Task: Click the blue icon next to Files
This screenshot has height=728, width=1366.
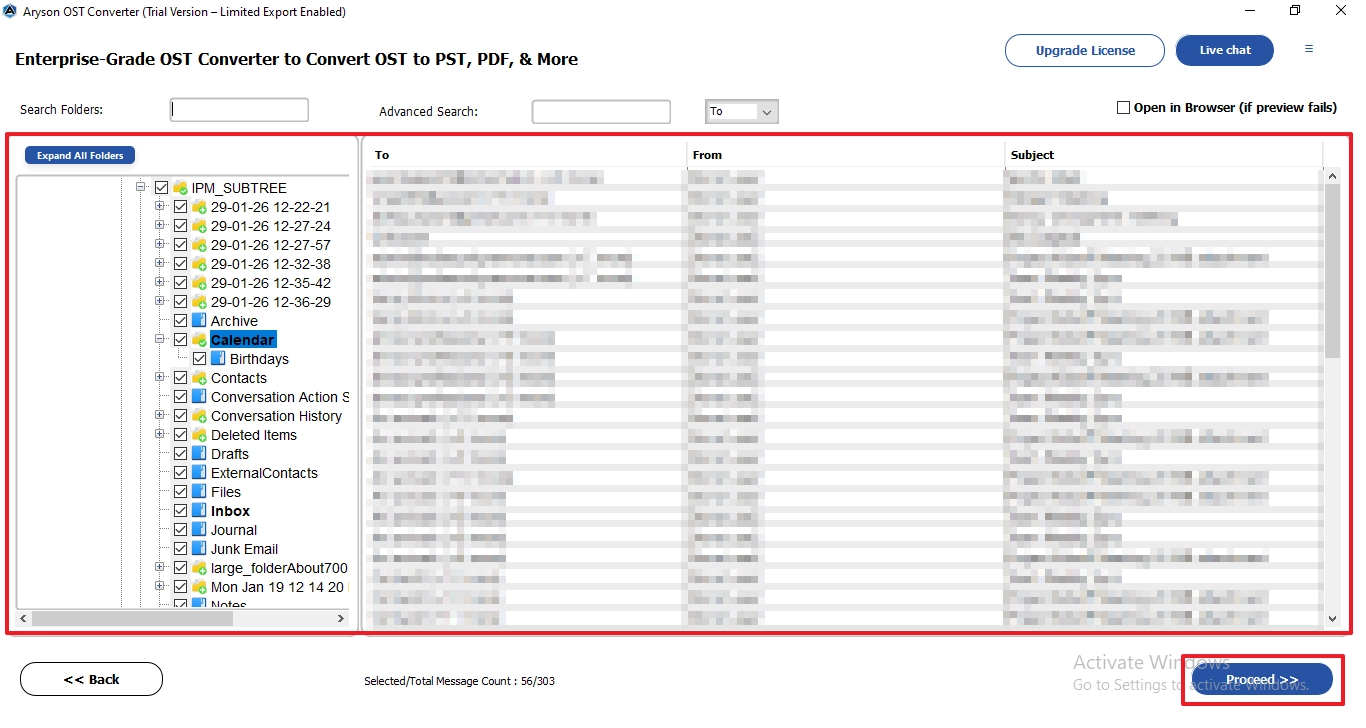Action: pyautogui.click(x=199, y=492)
